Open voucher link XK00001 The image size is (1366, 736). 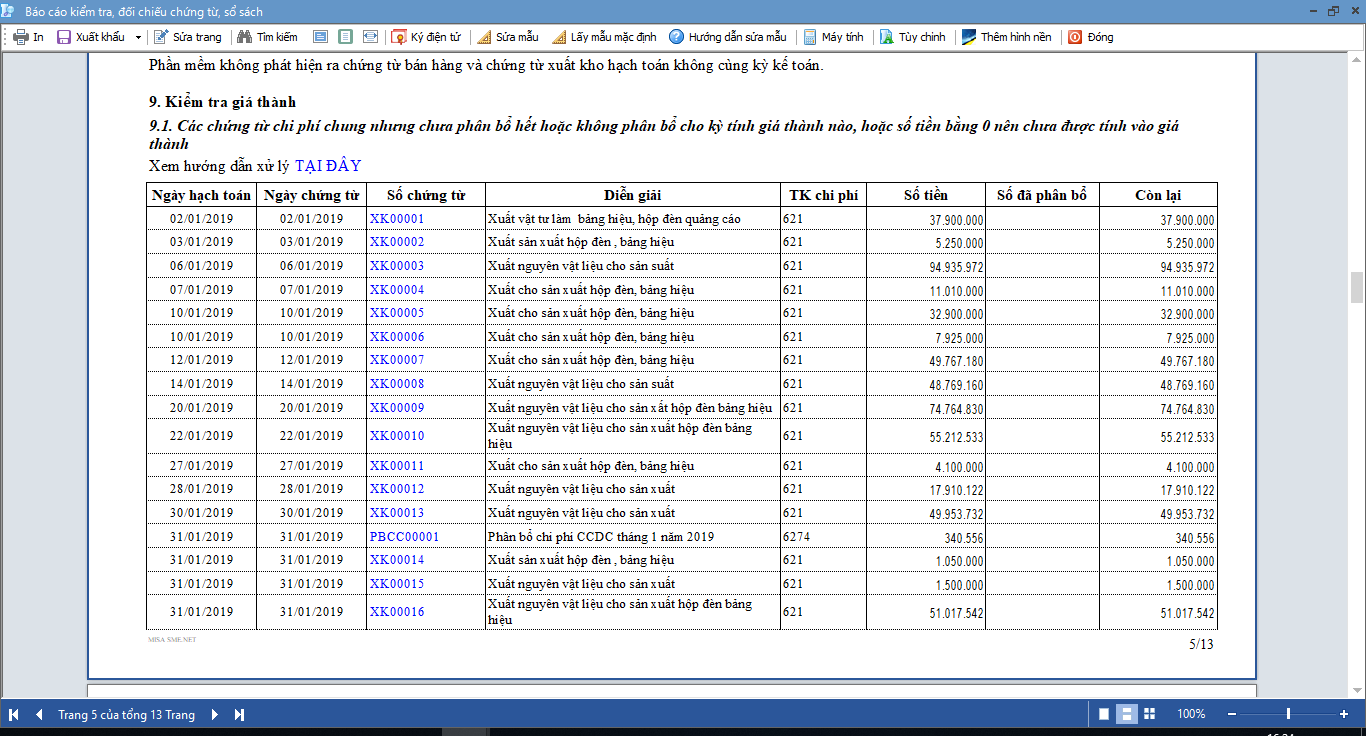(397, 219)
